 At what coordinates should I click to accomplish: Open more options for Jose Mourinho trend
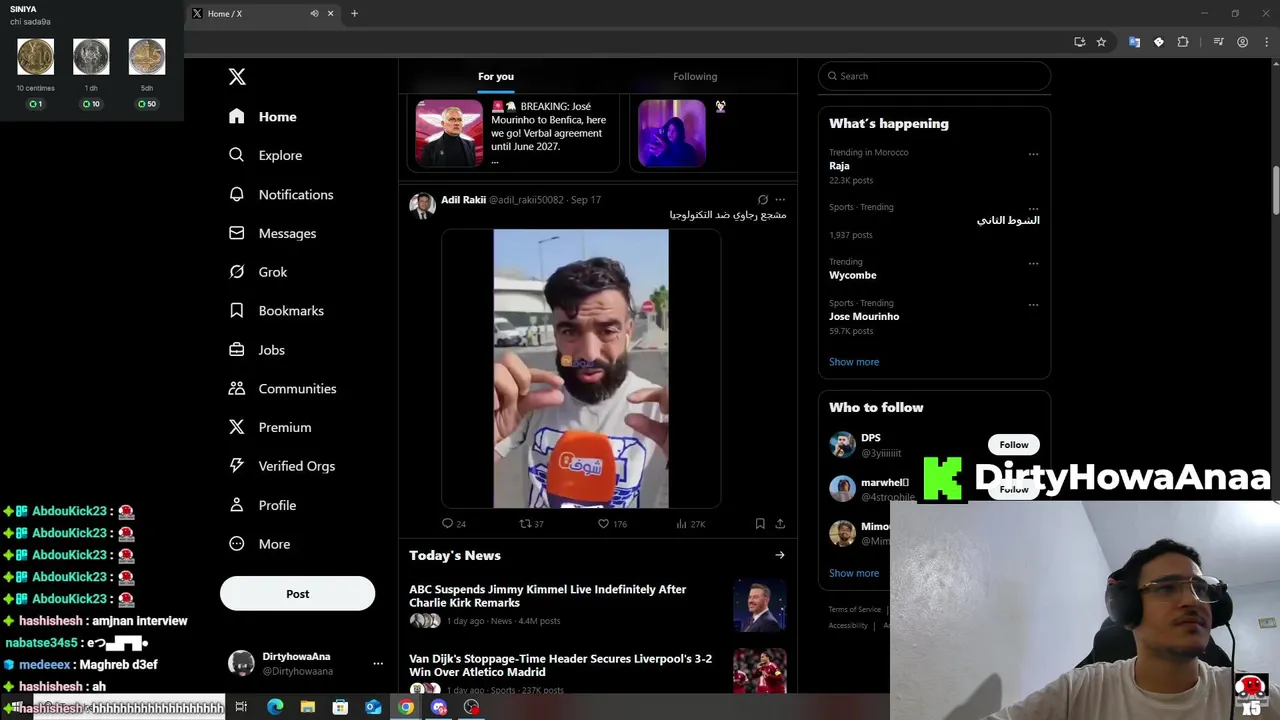click(x=1033, y=305)
